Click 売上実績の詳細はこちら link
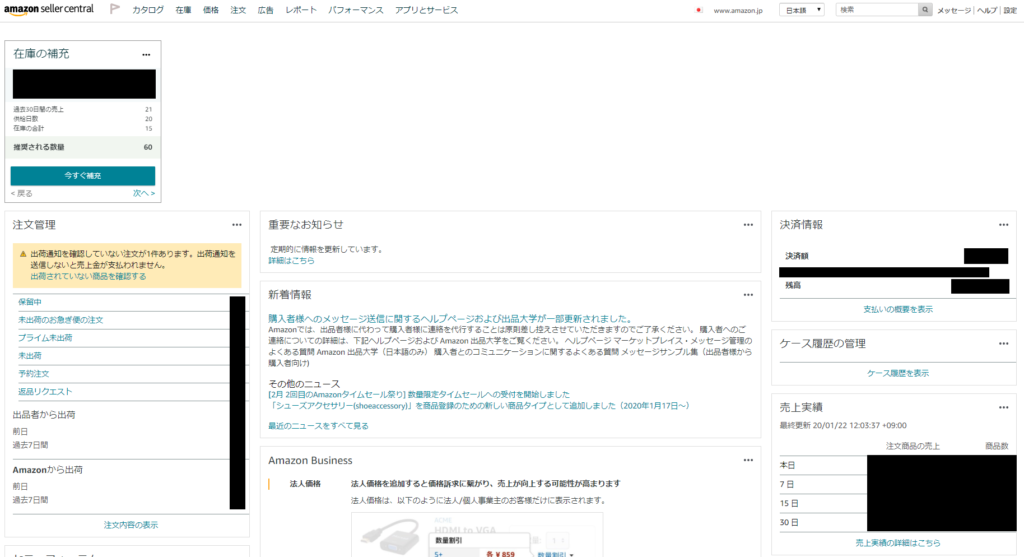1024x557 pixels. pos(898,543)
